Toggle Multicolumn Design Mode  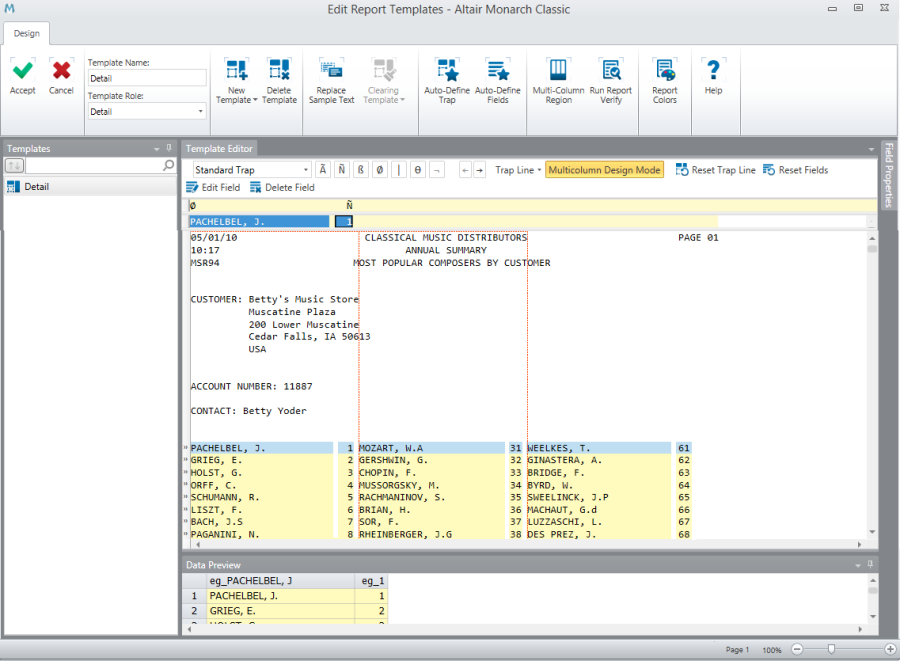tap(605, 170)
